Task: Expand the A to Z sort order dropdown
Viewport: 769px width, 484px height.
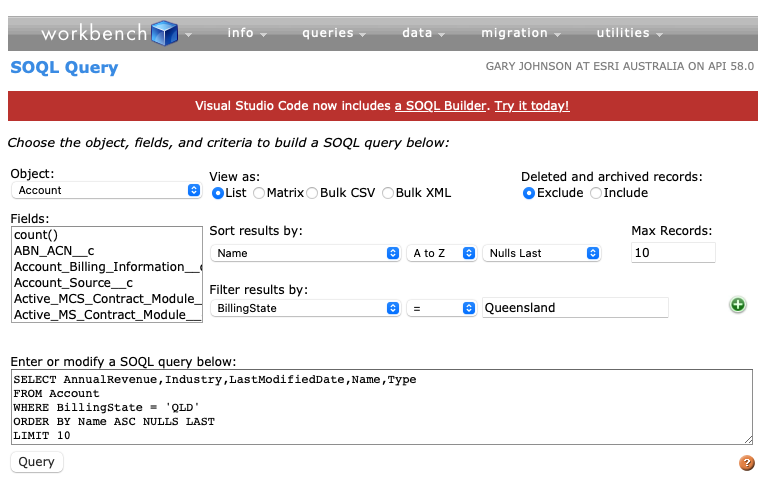Action: 441,253
